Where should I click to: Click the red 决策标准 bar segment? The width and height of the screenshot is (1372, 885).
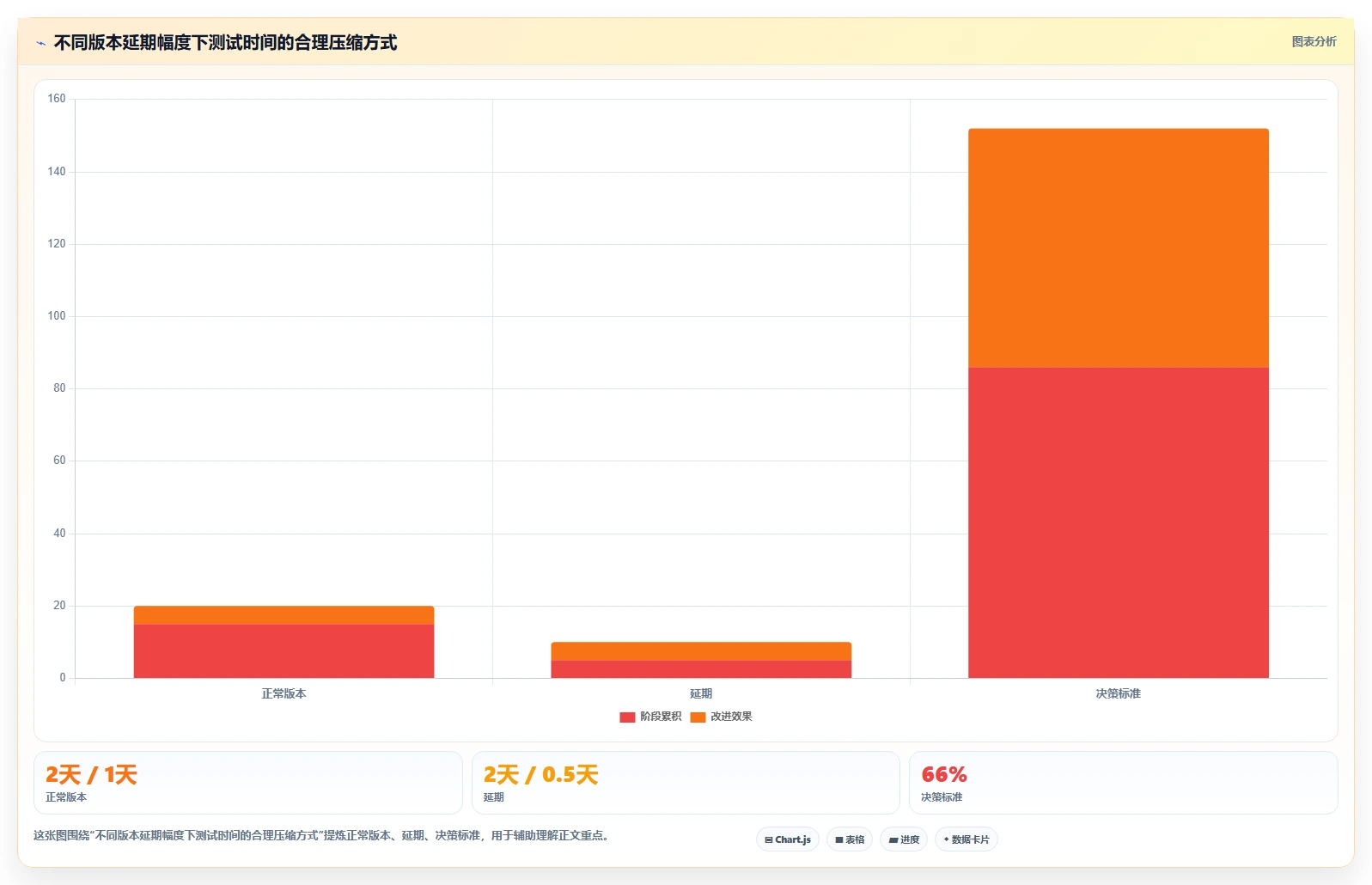[1119, 522]
